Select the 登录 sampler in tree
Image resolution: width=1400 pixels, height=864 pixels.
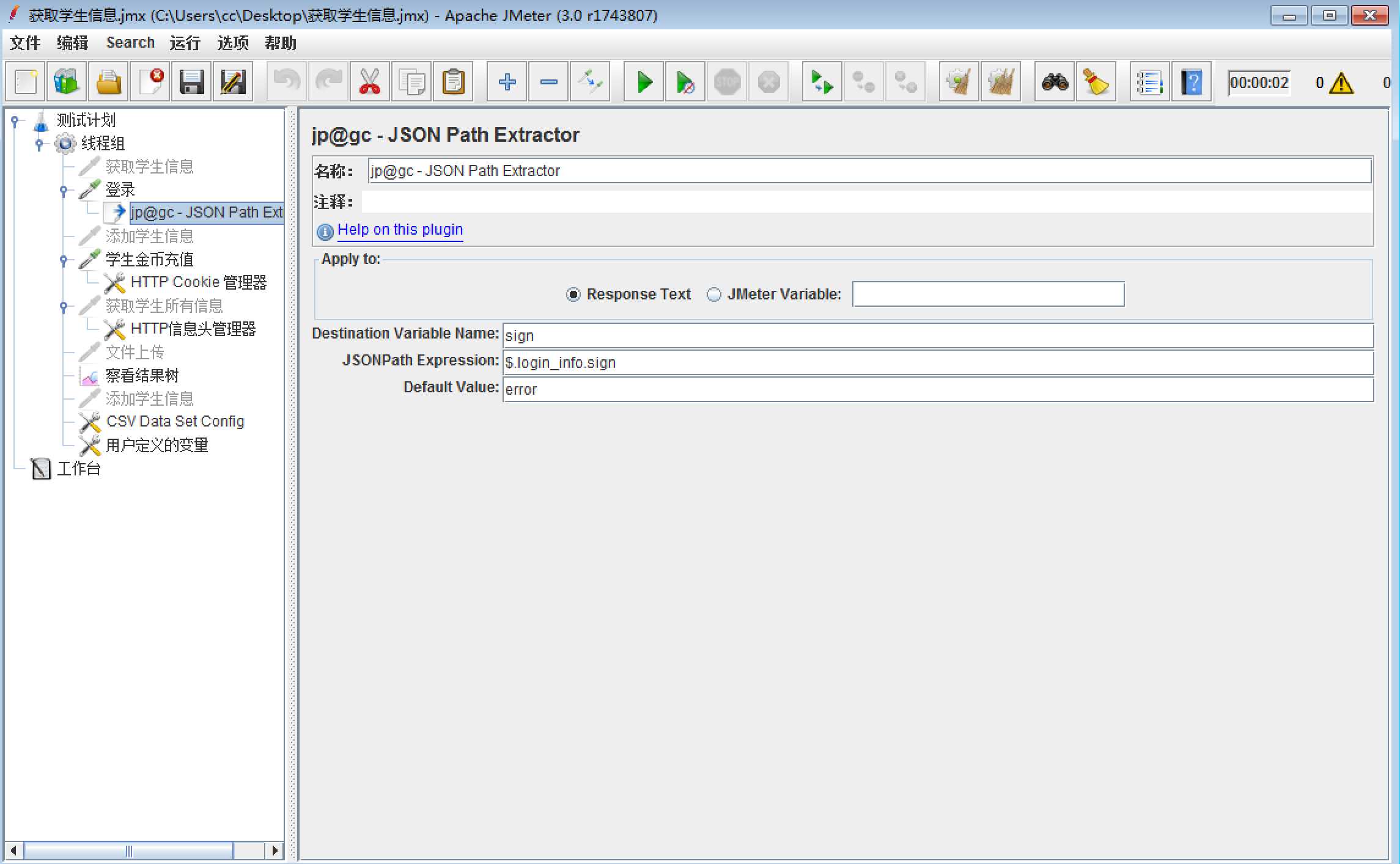pos(120,189)
